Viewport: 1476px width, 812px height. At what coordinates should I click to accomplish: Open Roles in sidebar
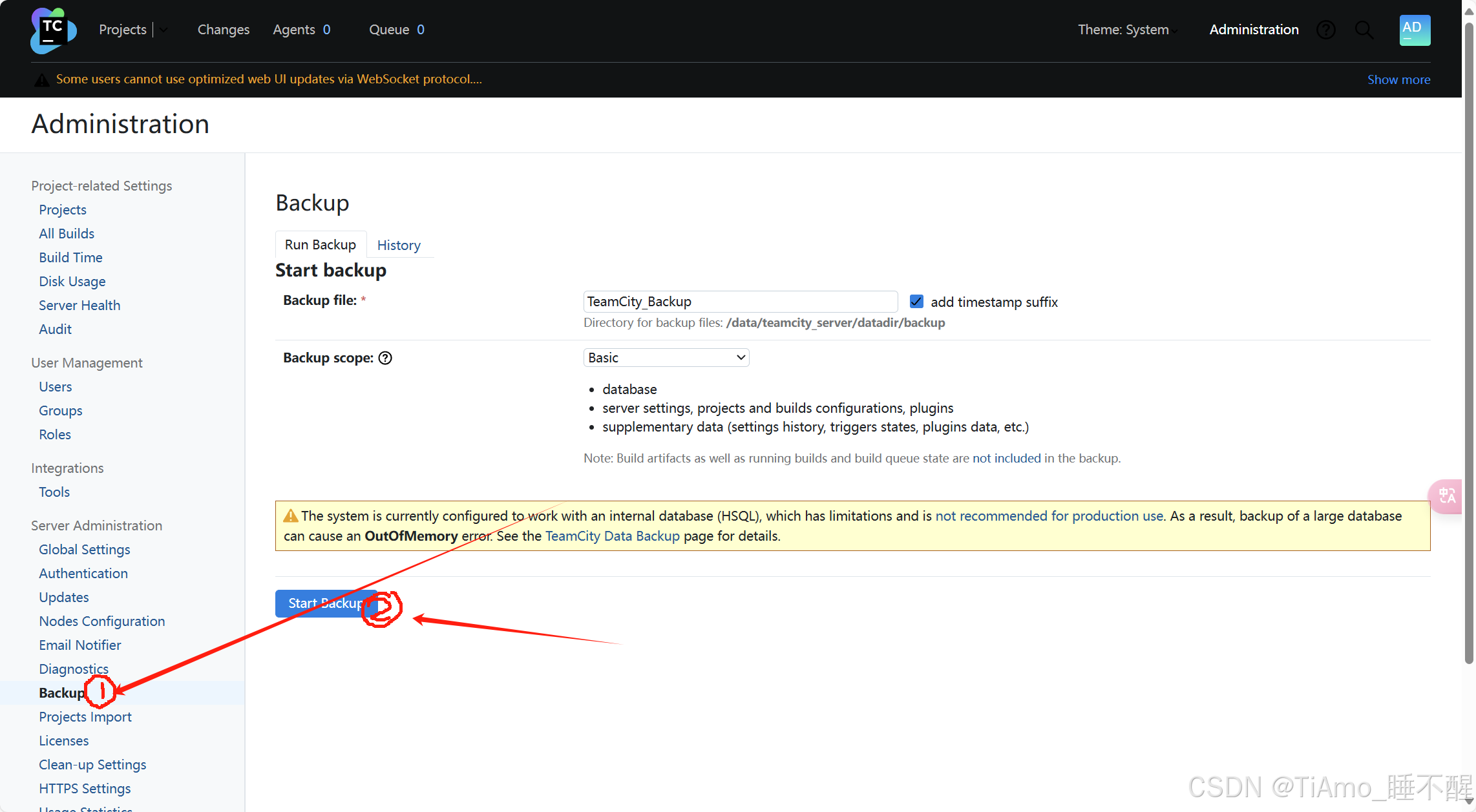click(54, 434)
